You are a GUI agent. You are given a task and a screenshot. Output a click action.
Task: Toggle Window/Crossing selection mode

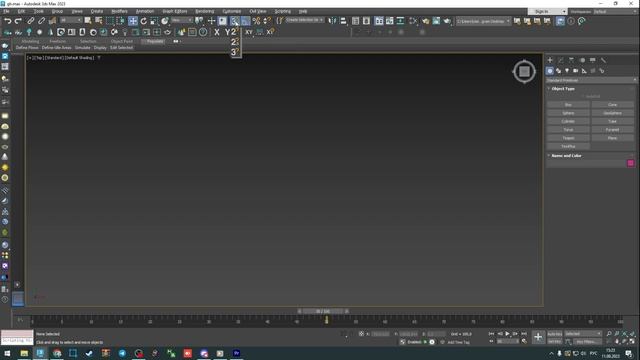[120, 21]
